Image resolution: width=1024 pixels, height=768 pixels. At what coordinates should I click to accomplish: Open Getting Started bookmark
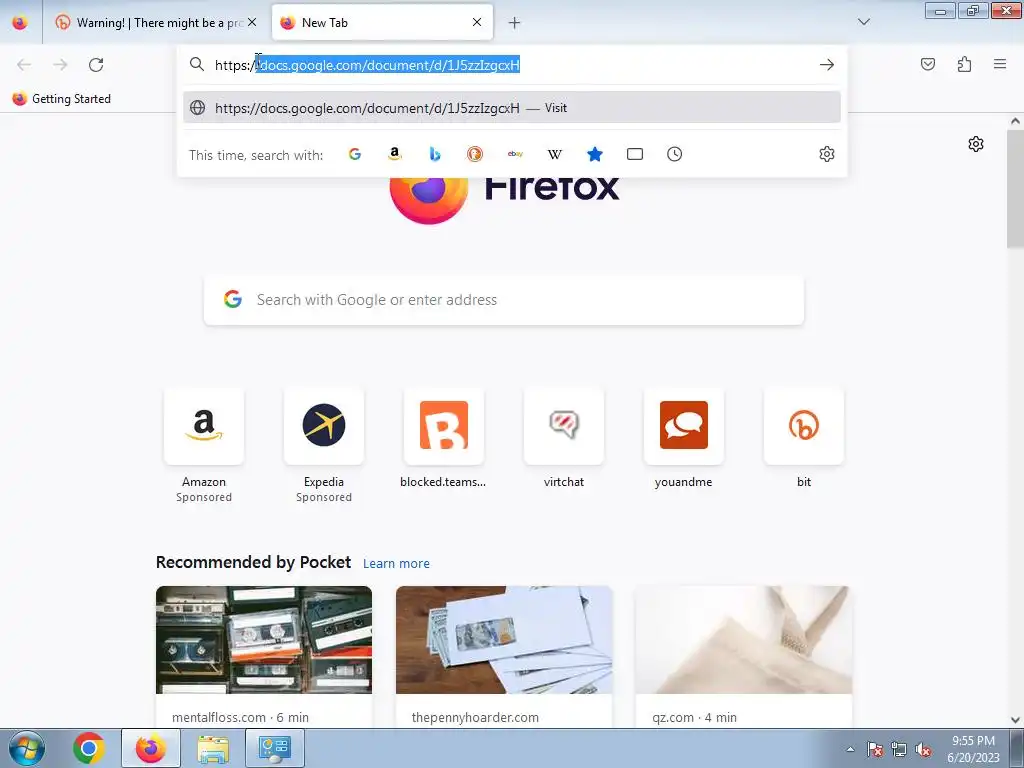pyautogui.click(x=62, y=99)
